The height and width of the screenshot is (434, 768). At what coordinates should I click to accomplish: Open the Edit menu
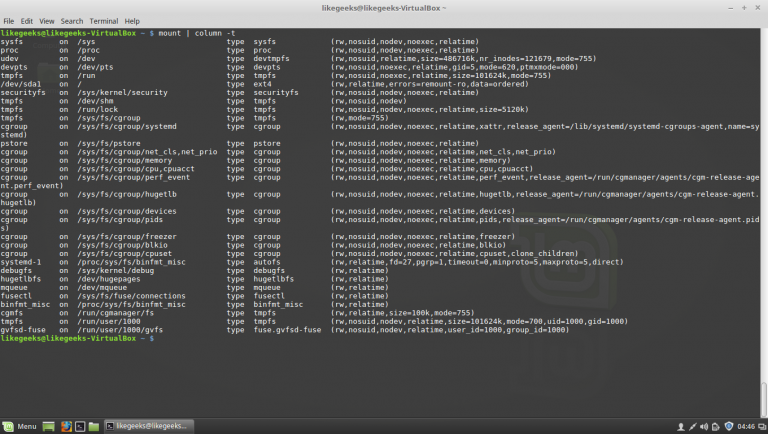coord(26,21)
